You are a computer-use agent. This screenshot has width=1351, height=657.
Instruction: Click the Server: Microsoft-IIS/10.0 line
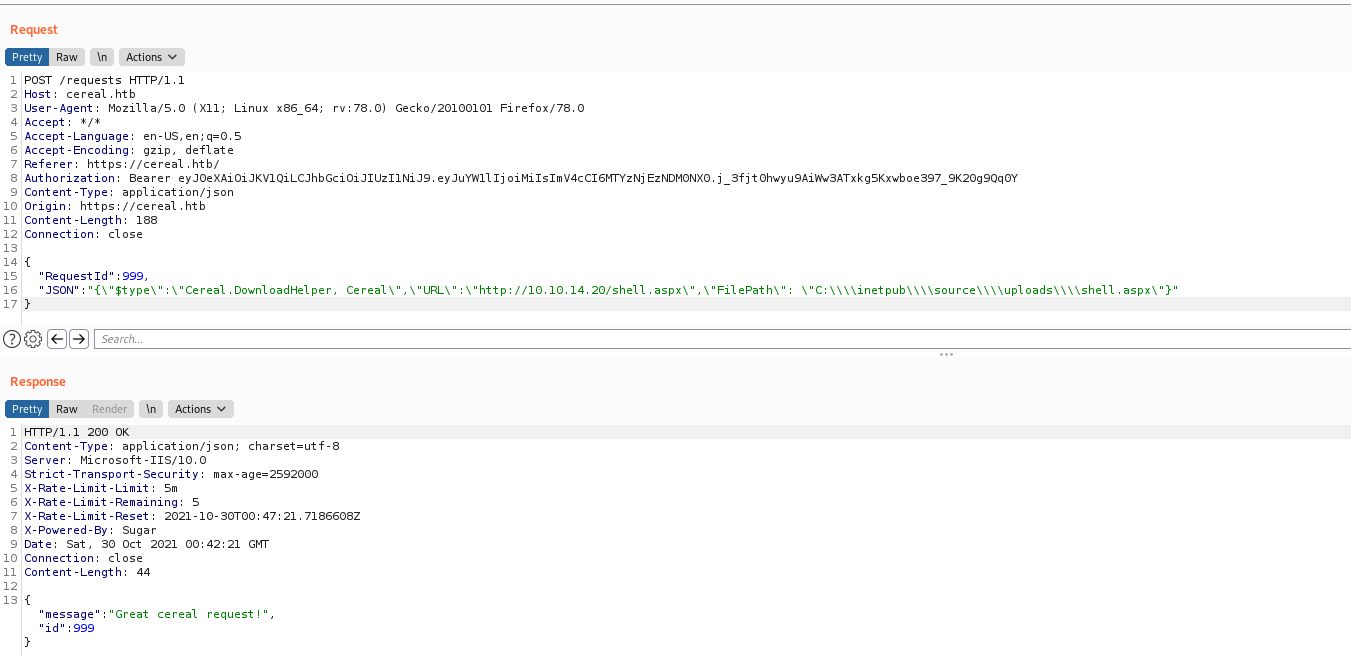click(x=115, y=460)
